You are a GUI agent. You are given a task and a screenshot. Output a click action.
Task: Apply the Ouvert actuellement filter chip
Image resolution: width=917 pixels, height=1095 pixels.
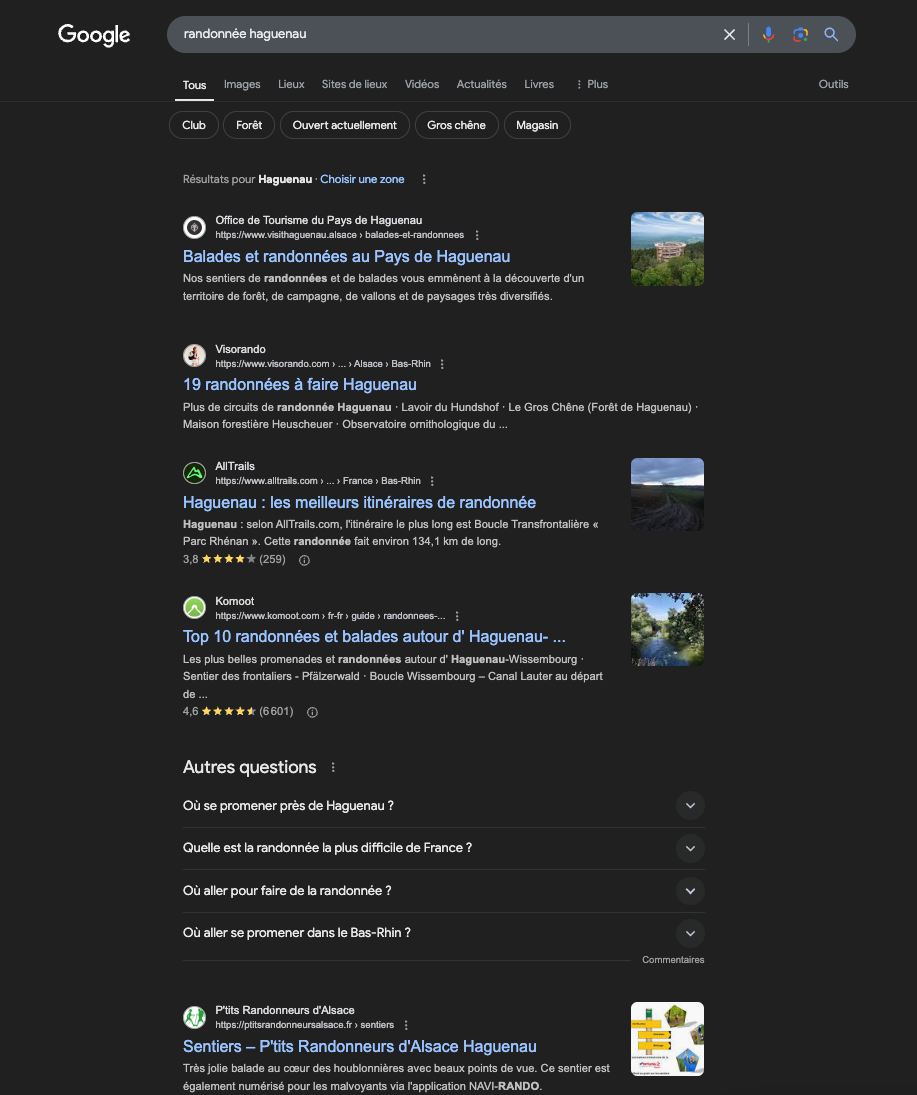344,125
